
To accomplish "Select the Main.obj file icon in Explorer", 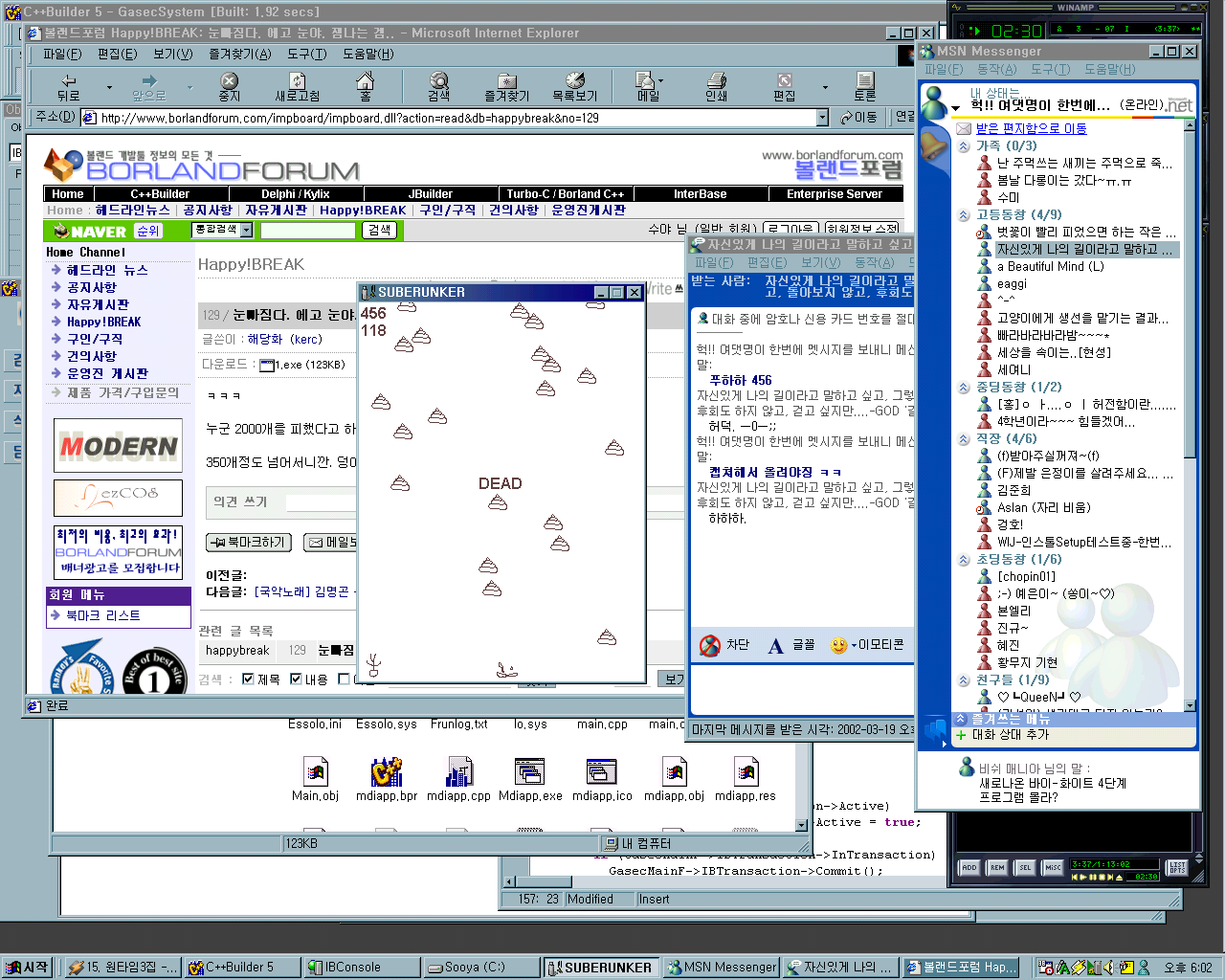I will click(x=315, y=779).
